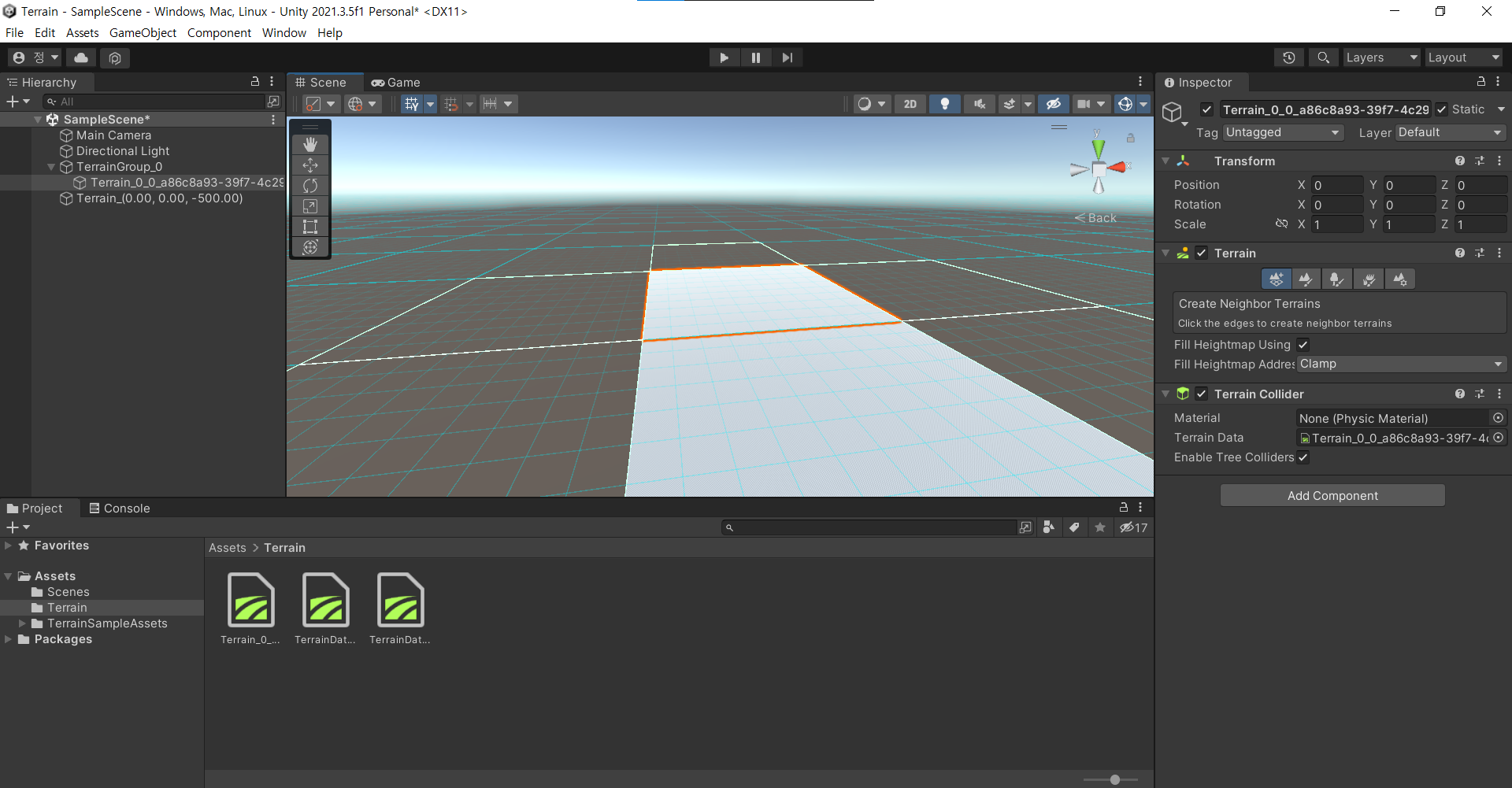The image size is (1512, 788).
Task: Select Main Camera in Hierarchy
Action: click(x=113, y=135)
